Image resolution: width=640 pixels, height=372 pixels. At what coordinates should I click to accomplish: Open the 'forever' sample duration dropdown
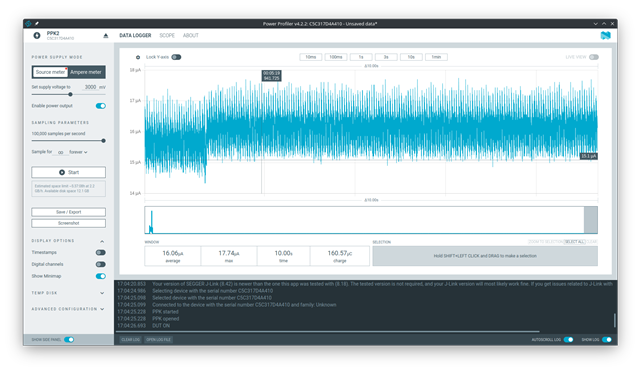tap(78, 152)
